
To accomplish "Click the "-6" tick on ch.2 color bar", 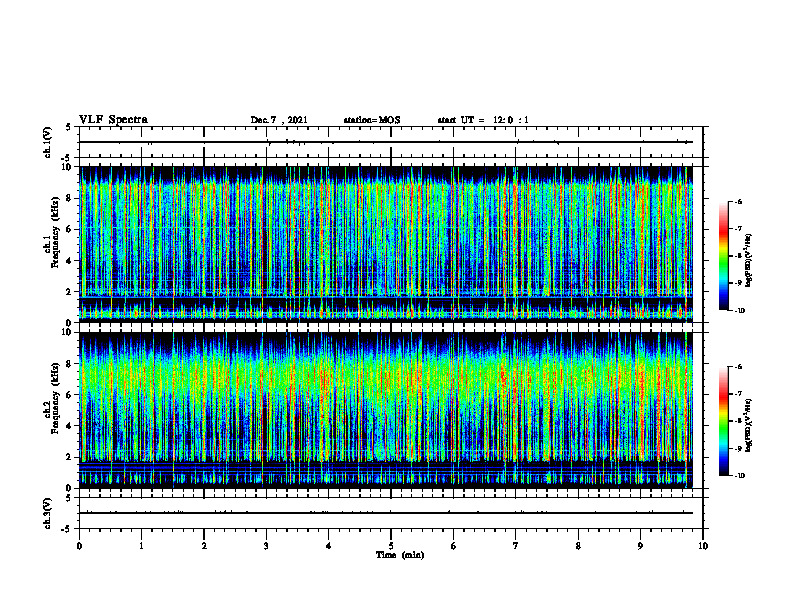I will [738, 367].
